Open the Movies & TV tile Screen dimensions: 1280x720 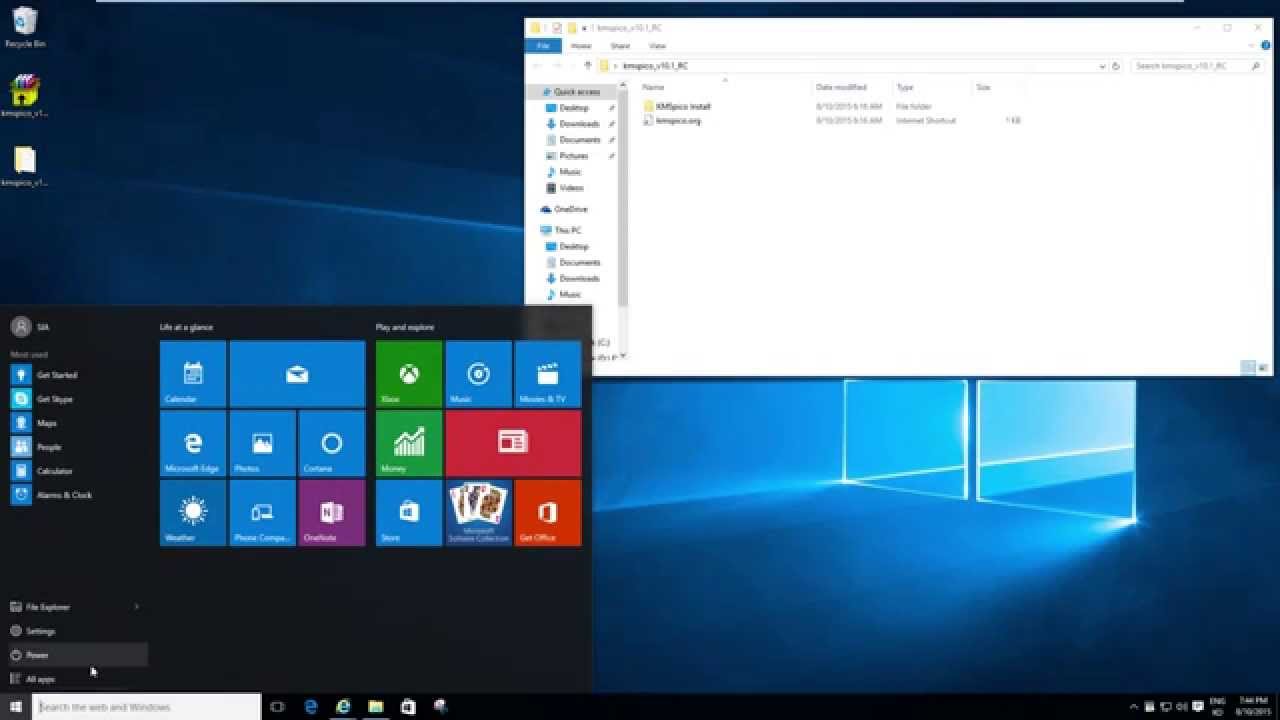point(548,374)
